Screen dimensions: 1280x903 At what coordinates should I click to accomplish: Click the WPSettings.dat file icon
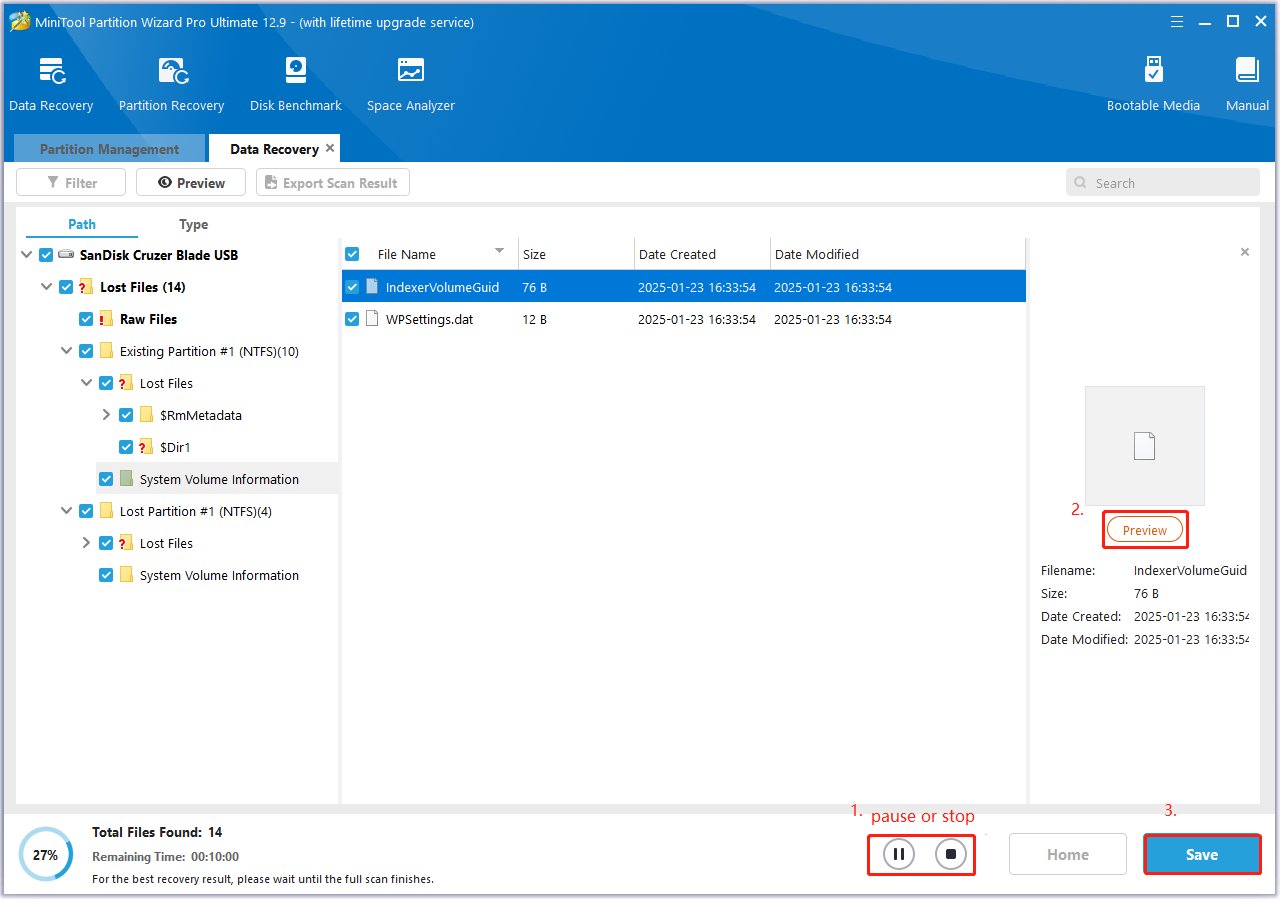pyautogui.click(x=372, y=319)
